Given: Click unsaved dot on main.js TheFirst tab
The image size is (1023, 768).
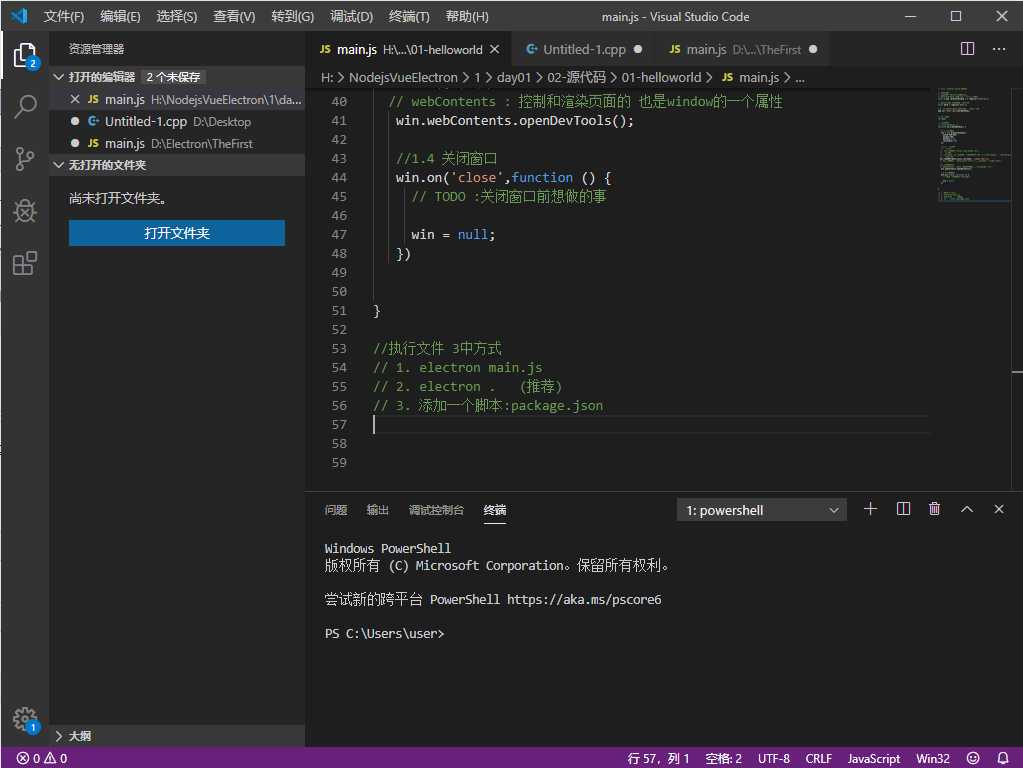Looking at the screenshot, I should (x=812, y=49).
